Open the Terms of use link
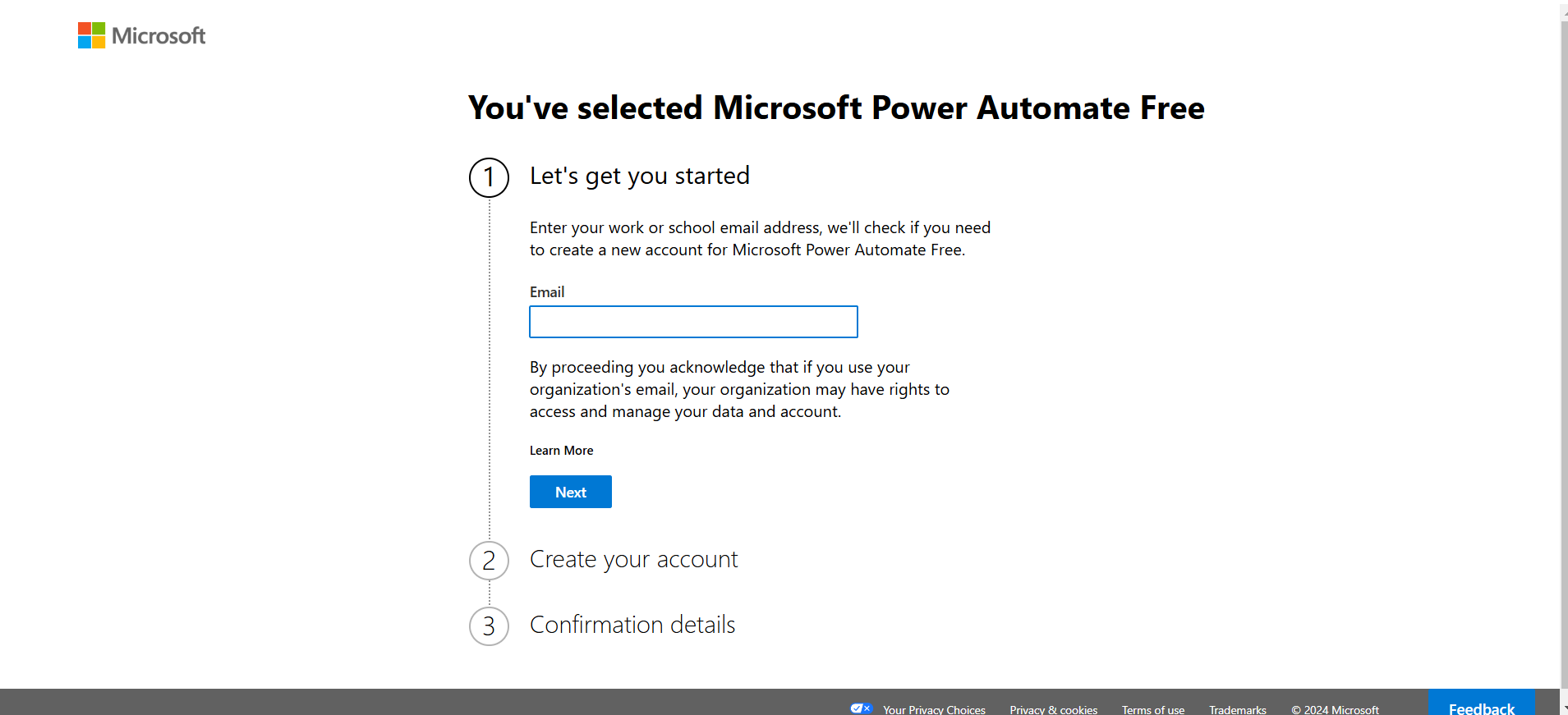Image resolution: width=1568 pixels, height=715 pixels. [1153, 709]
